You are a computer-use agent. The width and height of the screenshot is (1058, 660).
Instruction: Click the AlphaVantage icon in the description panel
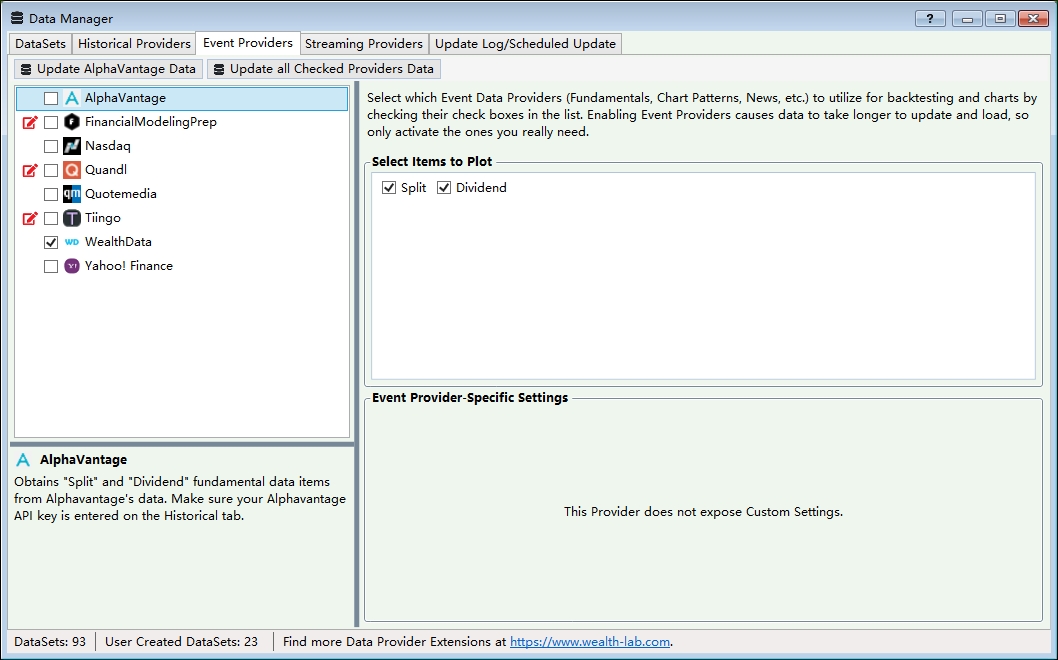tap(23, 460)
